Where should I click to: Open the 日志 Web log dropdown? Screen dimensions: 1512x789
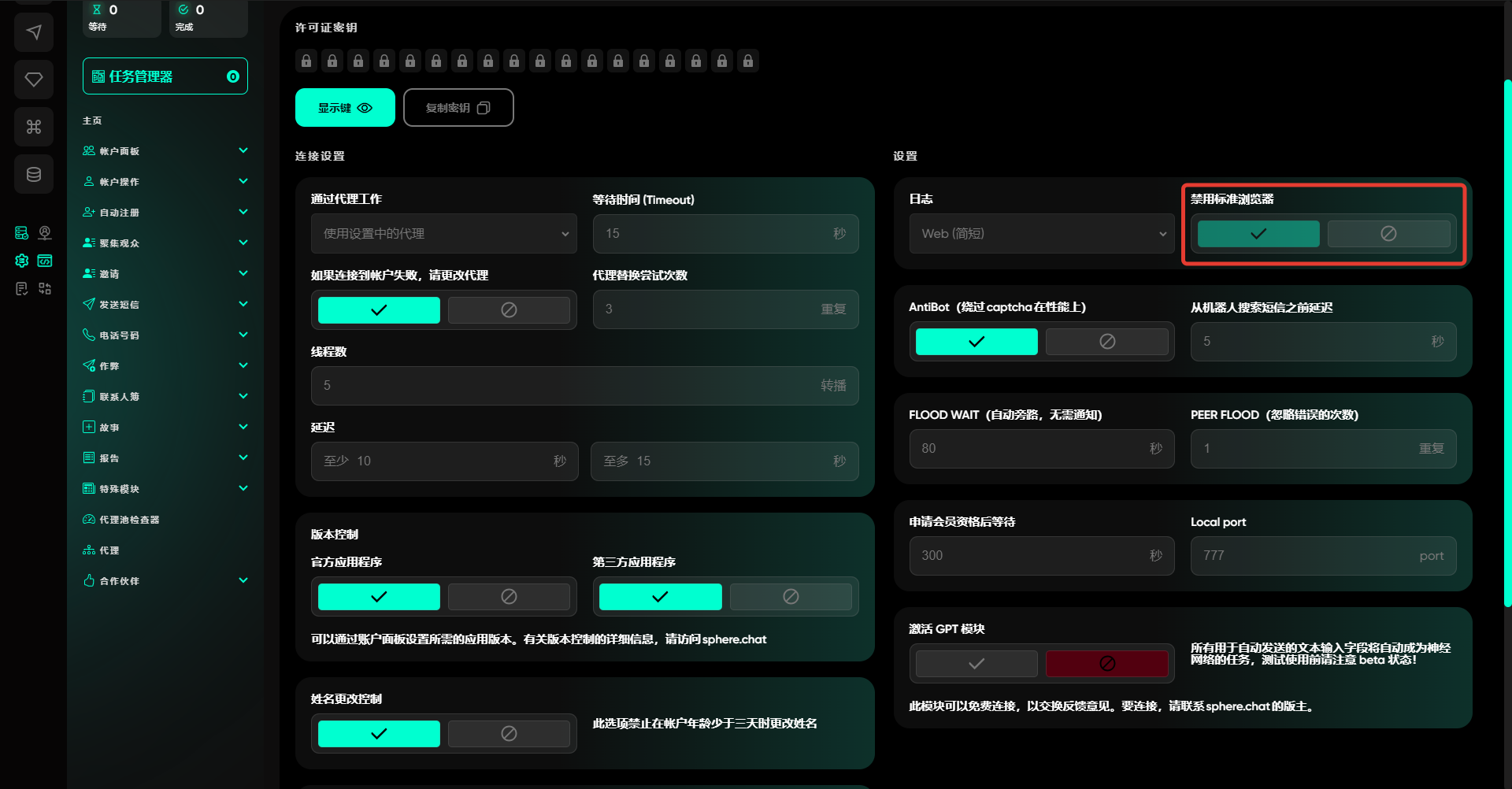(1042, 234)
